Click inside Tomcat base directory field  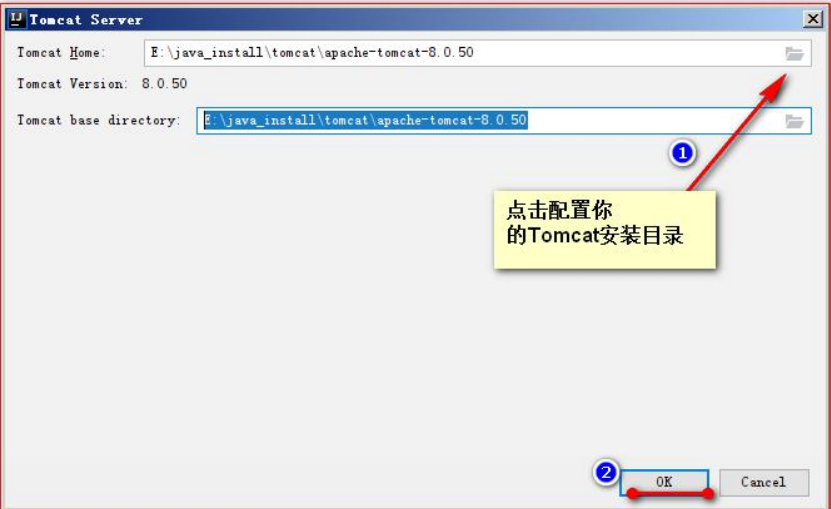pyautogui.click(x=503, y=121)
